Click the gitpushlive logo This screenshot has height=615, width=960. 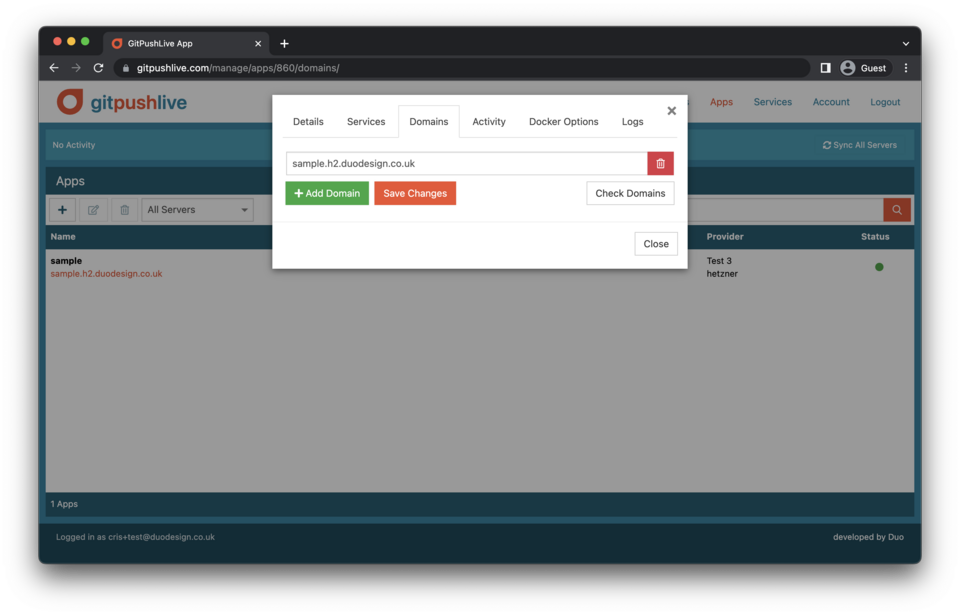(122, 102)
